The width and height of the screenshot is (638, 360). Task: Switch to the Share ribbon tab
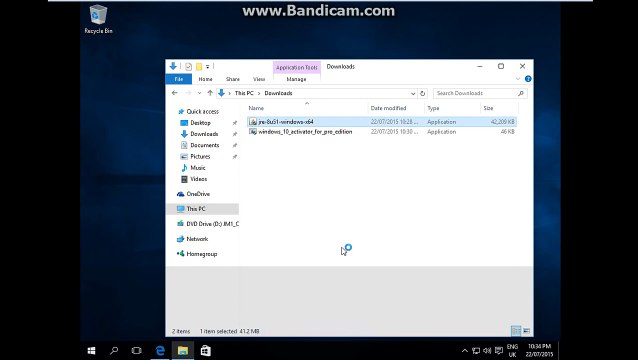(x=233, y=79)
